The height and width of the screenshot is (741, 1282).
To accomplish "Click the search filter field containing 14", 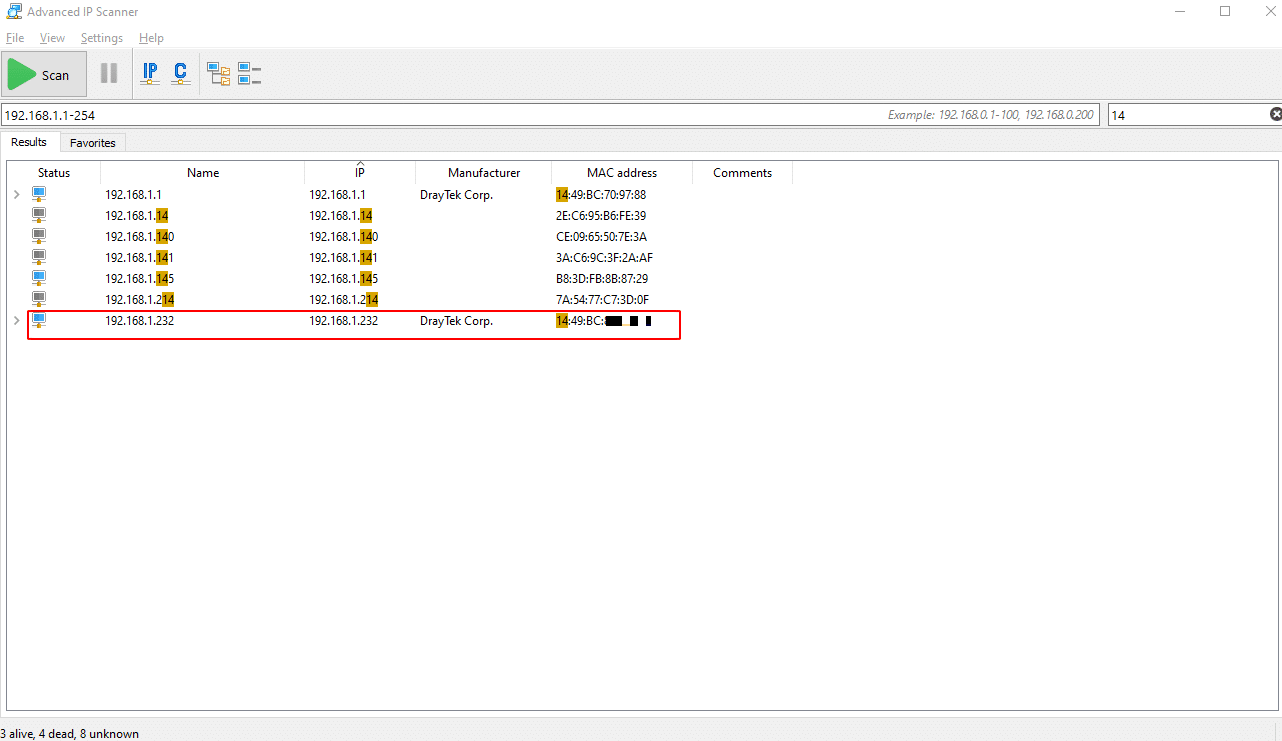I will tap(1187, 115).
